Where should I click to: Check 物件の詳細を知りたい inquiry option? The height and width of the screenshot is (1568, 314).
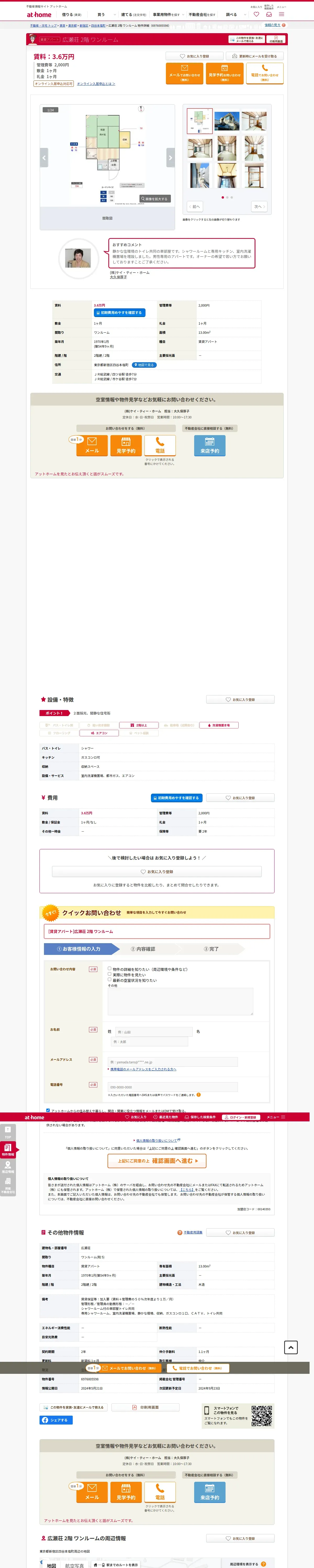click(x=110, y=969)
